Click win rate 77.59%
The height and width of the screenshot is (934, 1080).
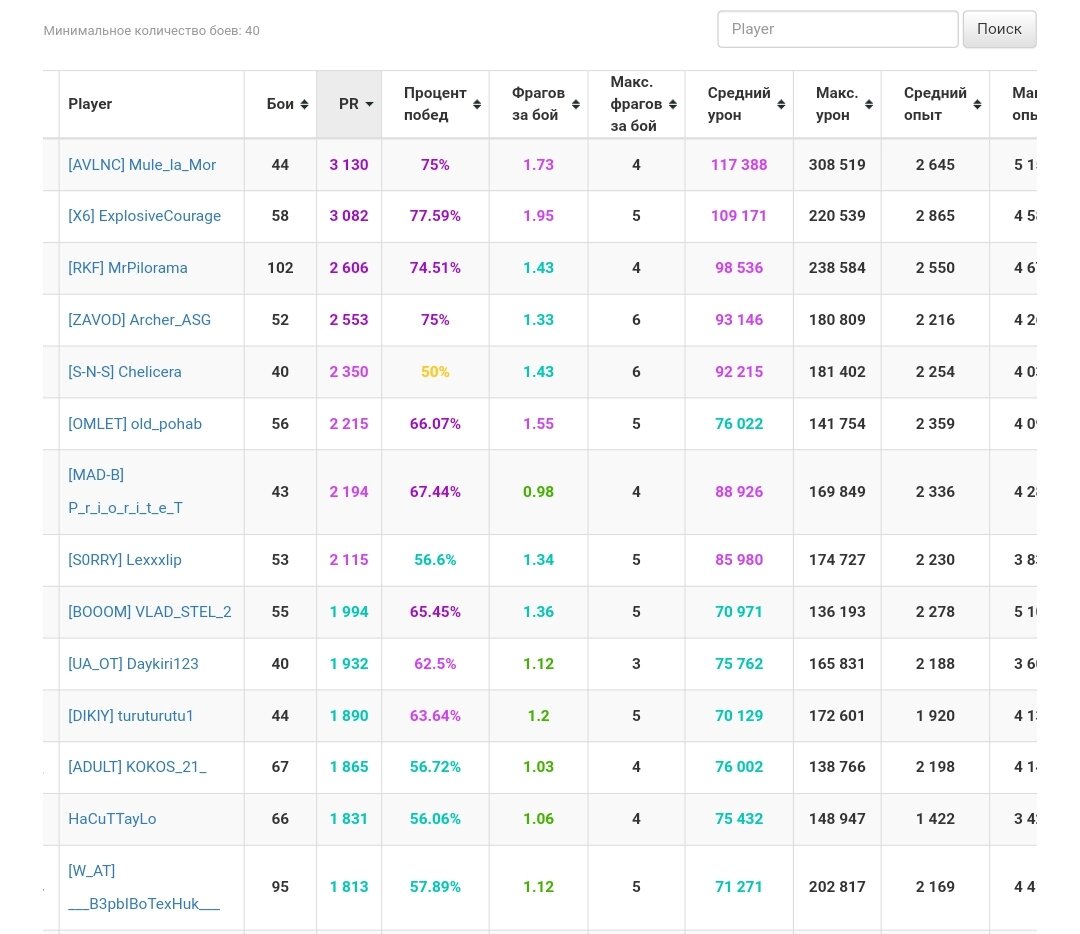point(435,216)
